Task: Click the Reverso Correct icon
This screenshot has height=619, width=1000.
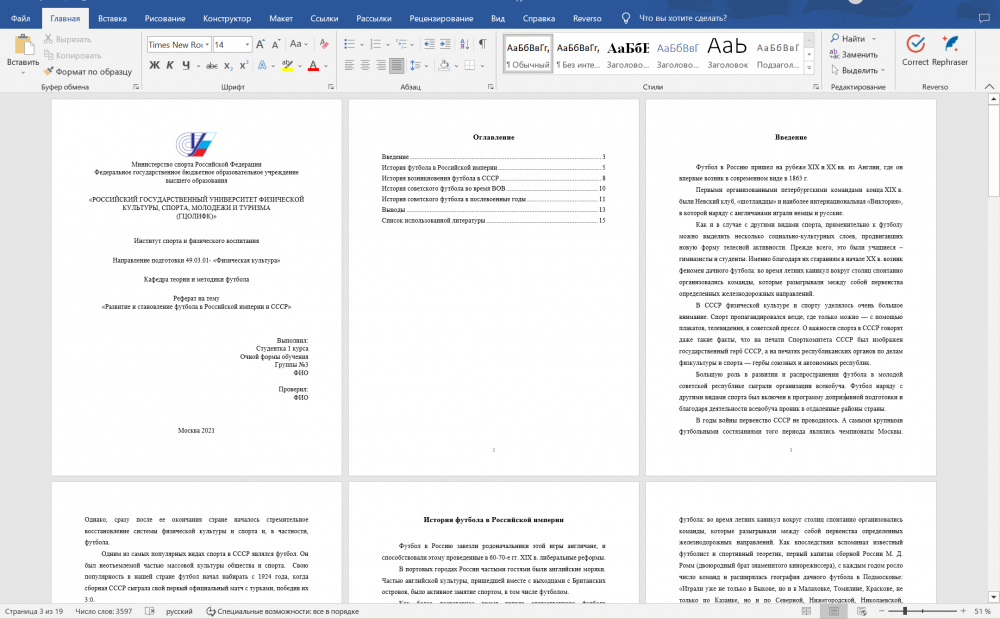Action: tap(914, 44)
